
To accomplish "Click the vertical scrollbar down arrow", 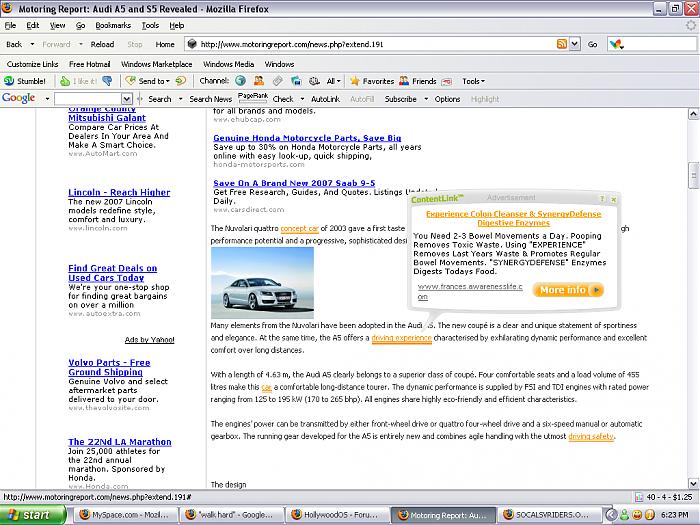I will 693,483.
